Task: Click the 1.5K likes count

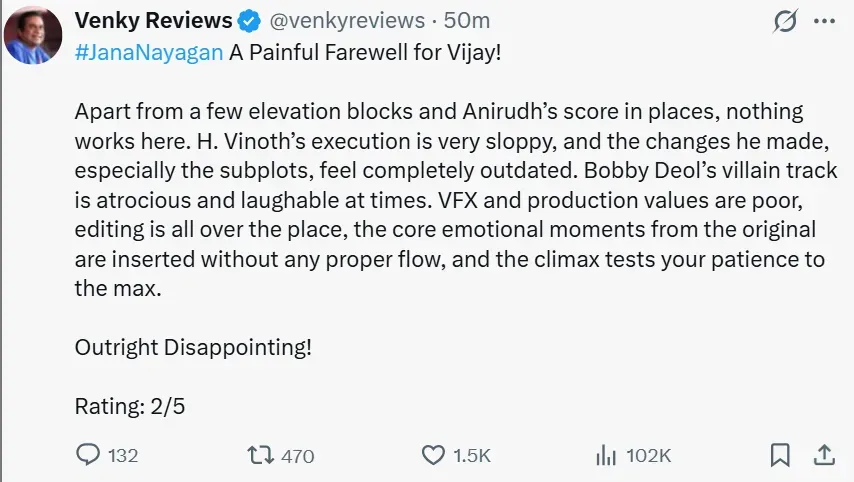Action: point(472,456)
